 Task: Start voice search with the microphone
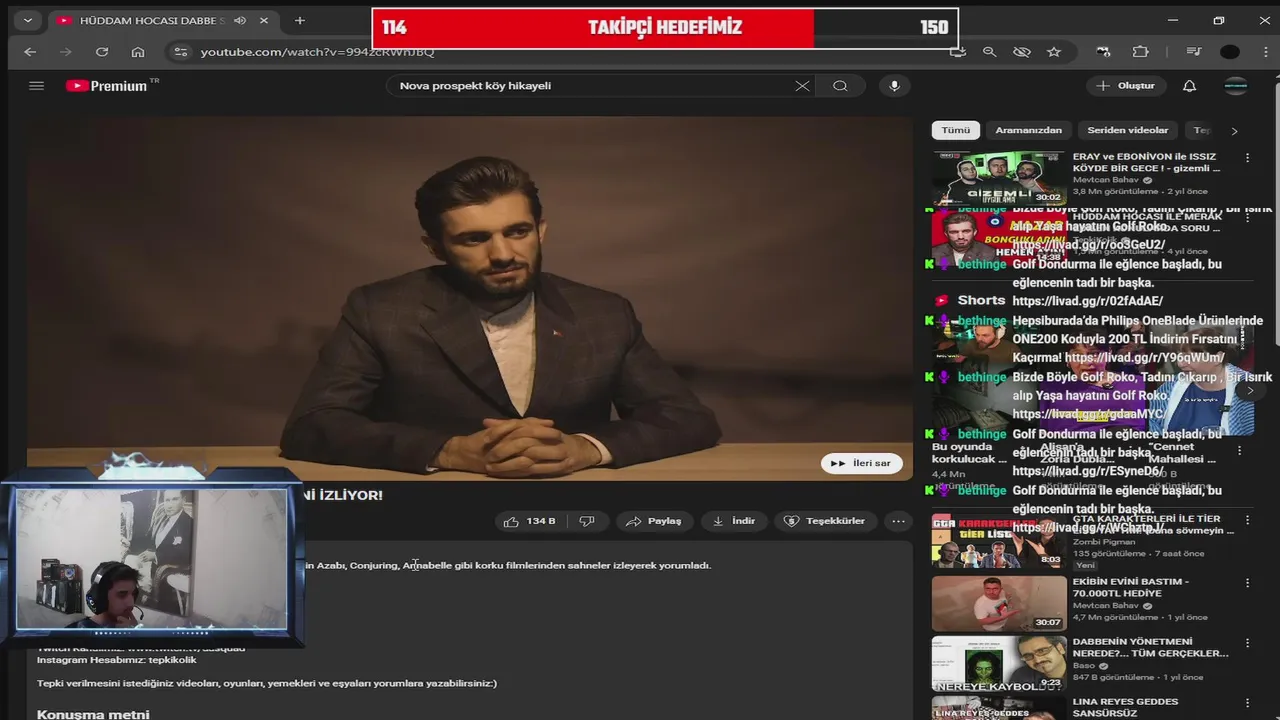click(x=894, y=86)
